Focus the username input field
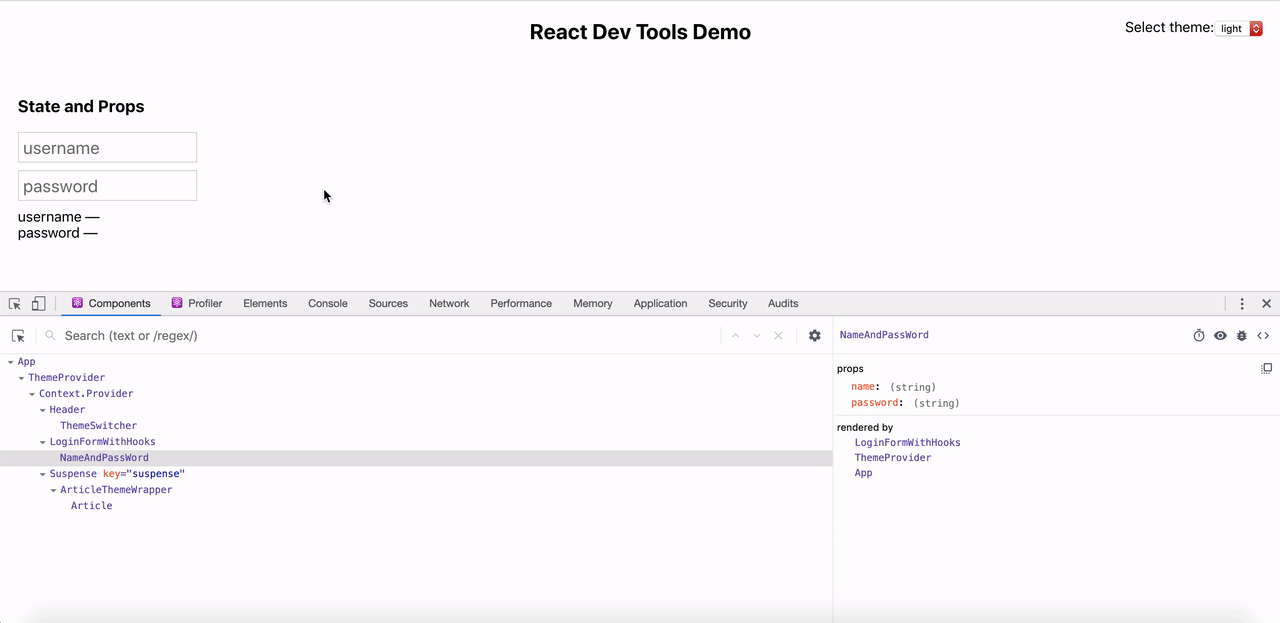 pos(107,148)
